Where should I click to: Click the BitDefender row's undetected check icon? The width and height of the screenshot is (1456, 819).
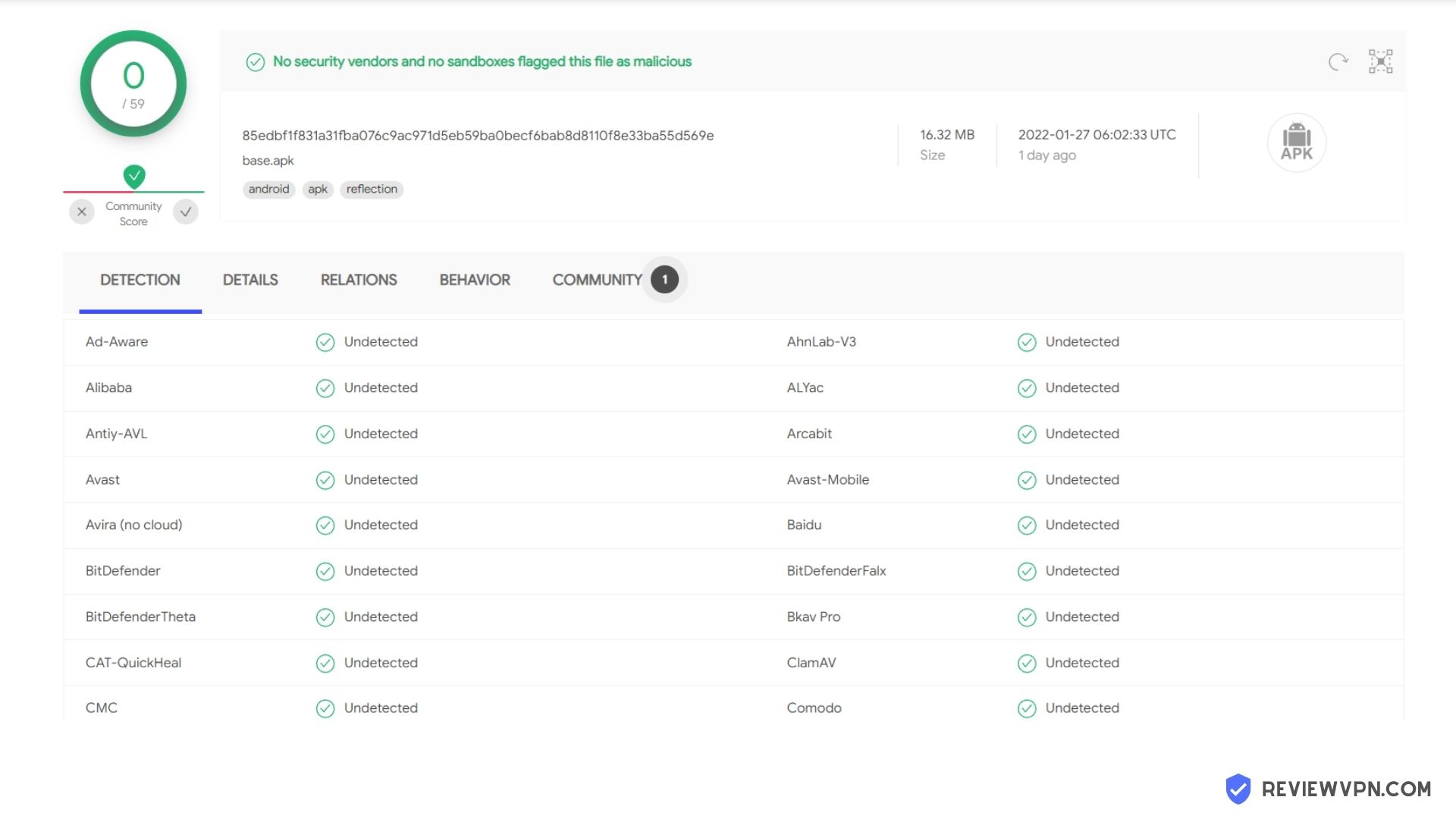click(325, 571)
